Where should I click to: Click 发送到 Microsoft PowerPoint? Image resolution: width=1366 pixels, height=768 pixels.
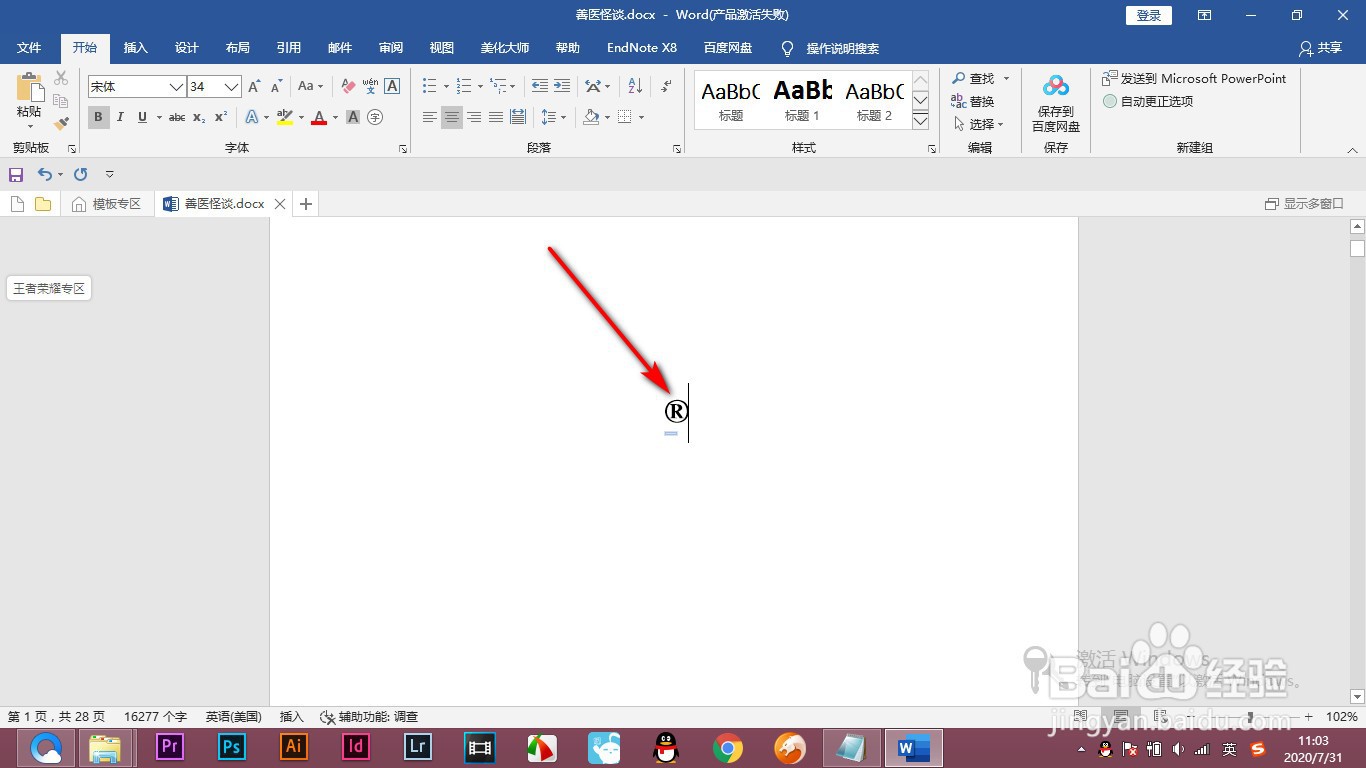1194,78
